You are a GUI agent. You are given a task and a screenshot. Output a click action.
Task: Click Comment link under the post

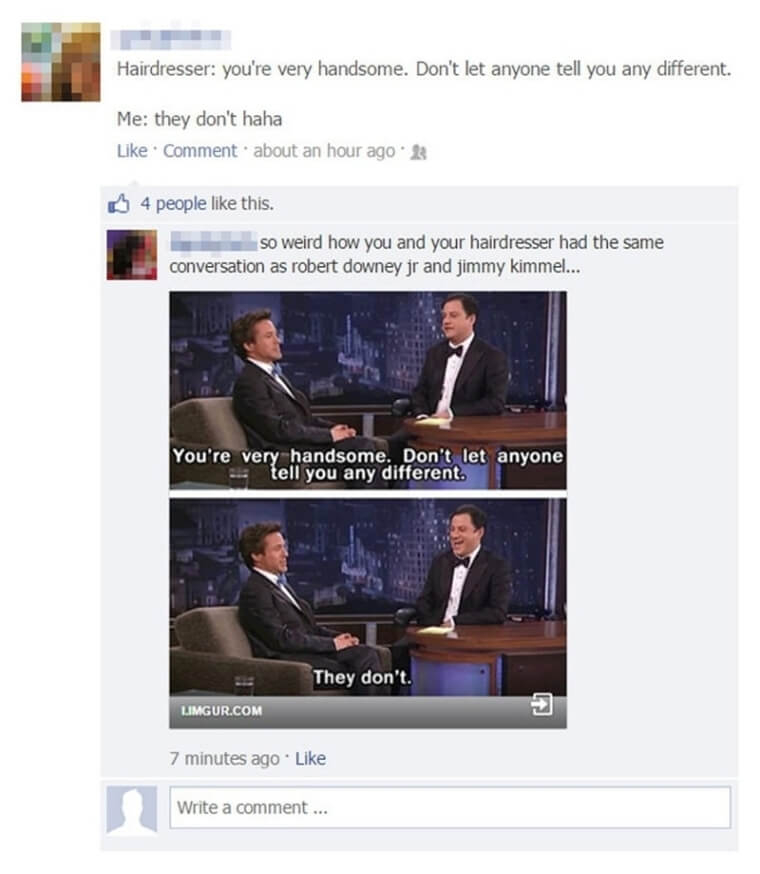[x=200, y=150]
